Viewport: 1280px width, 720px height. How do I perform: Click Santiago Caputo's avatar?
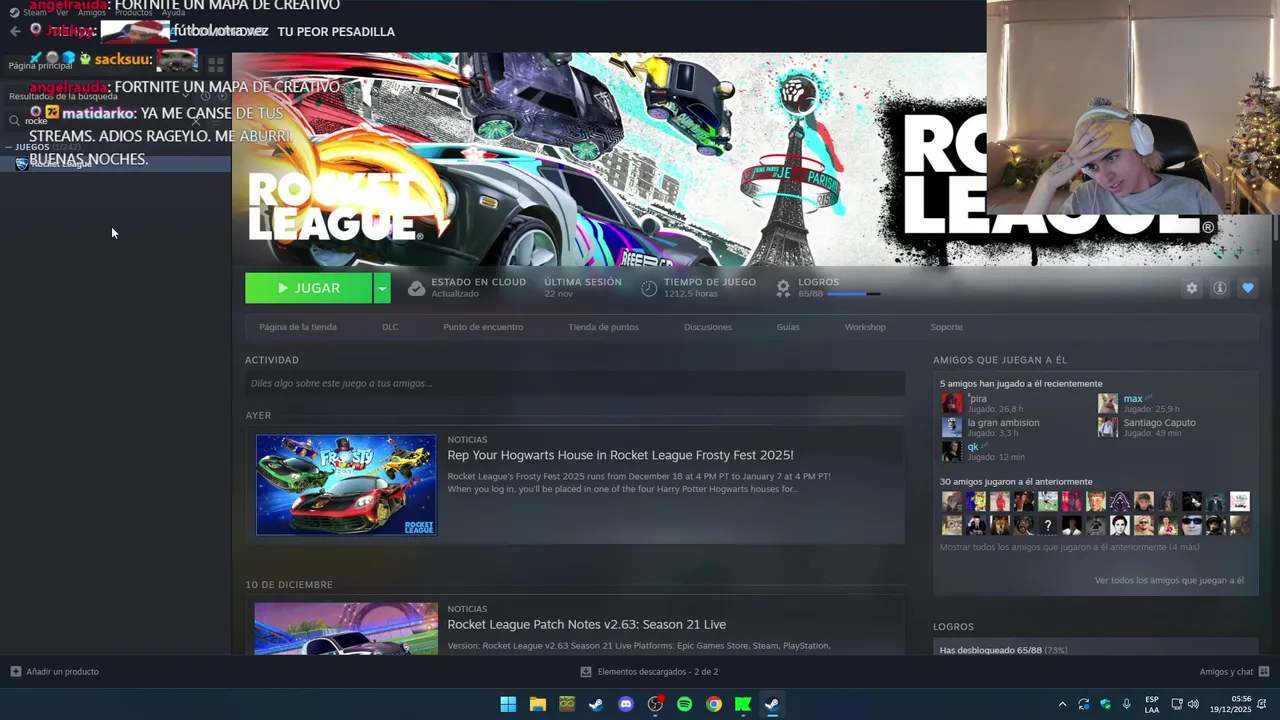pyautogui.click(x=1107, y=427)
